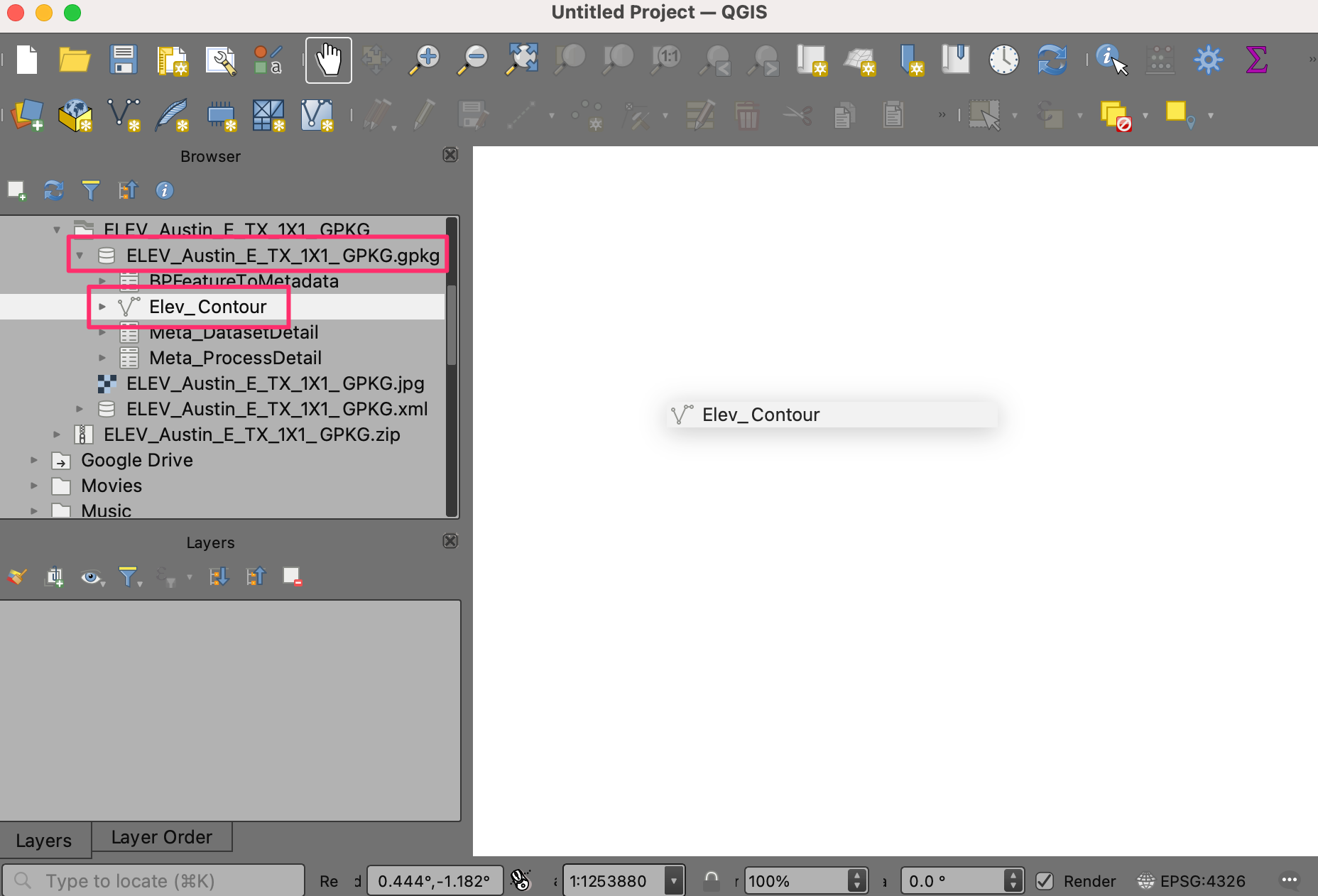Click the Filter Browser funnel icon

[90, 190]
